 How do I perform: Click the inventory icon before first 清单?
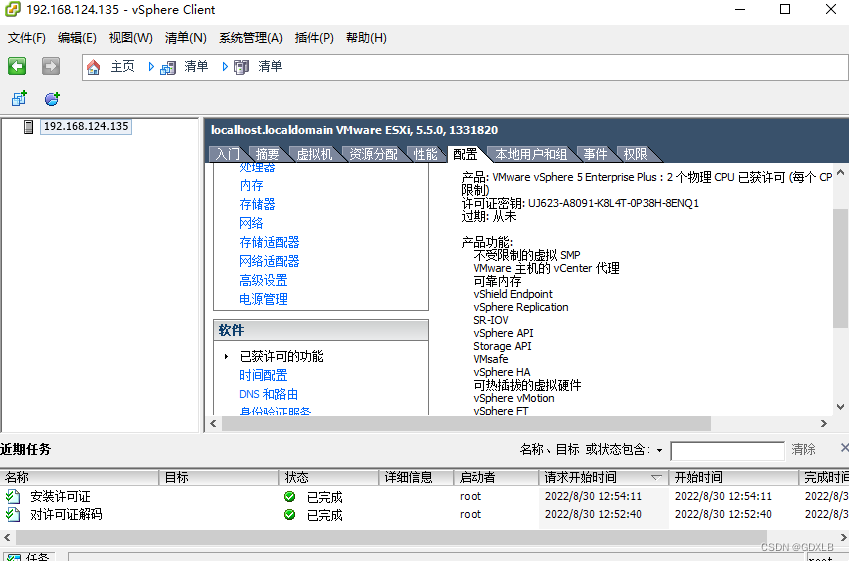click(x=168, y=68)
